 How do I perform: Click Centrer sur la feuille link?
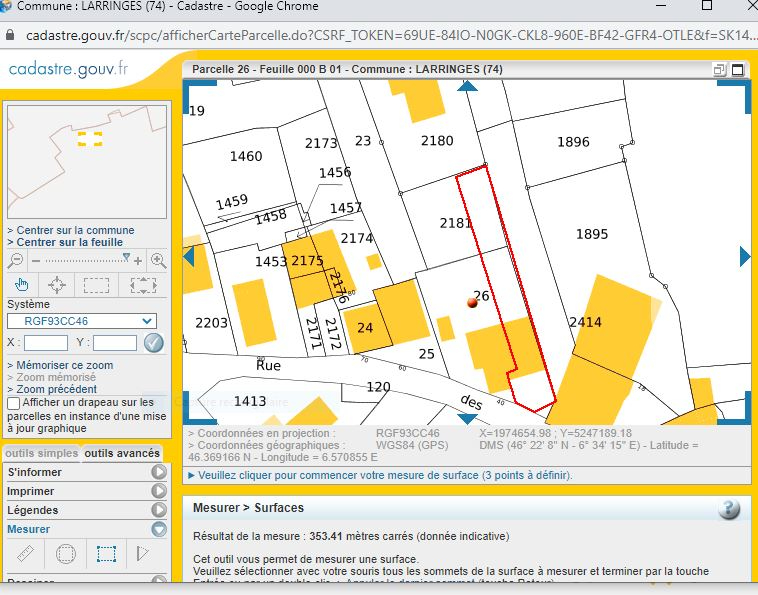(70, 242)
